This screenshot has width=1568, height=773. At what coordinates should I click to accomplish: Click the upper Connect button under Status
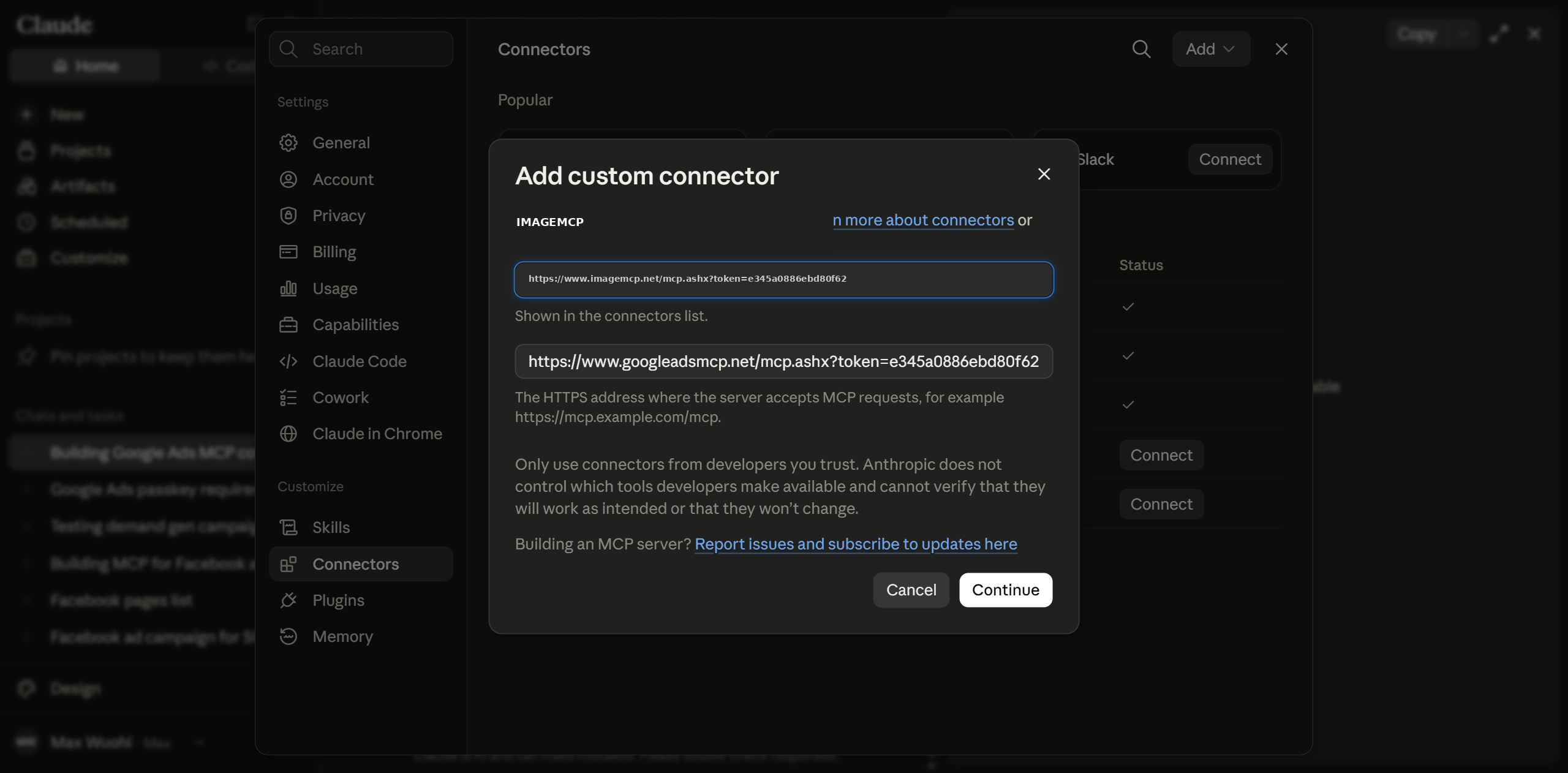tap(1161, 455)
